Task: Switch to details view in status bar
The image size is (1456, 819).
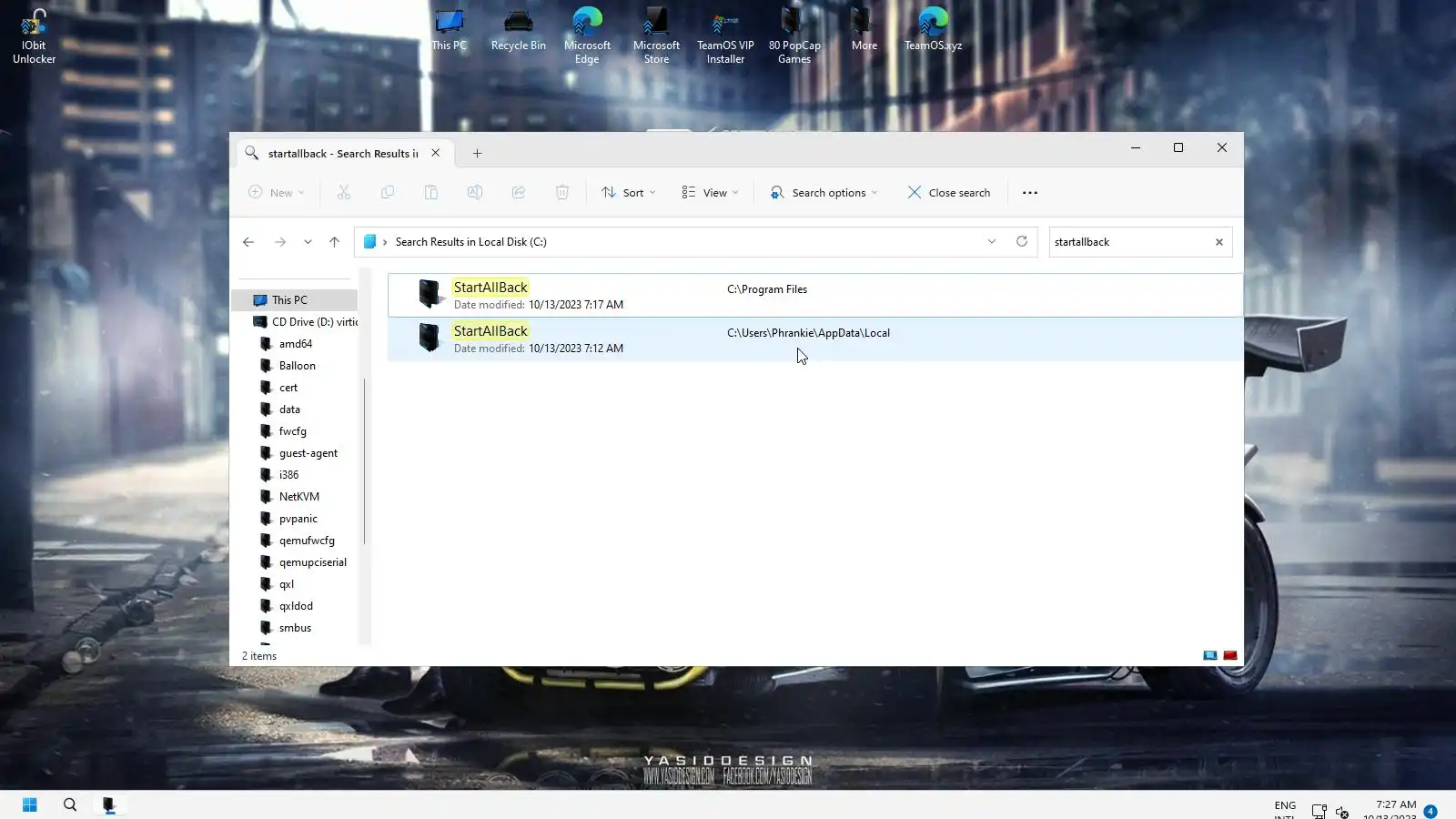Action: (1210, 655)
